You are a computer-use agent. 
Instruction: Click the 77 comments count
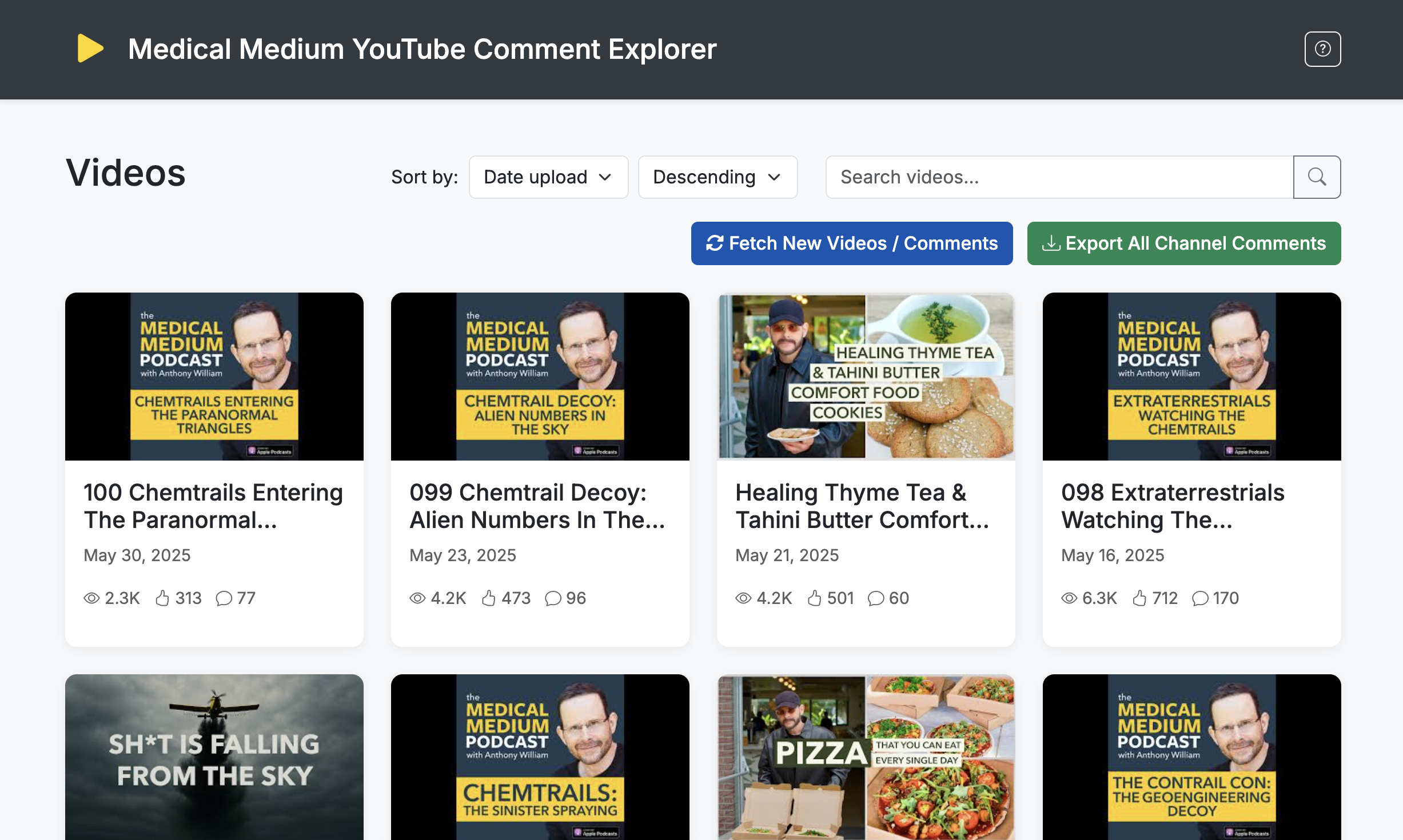[246, 598]
